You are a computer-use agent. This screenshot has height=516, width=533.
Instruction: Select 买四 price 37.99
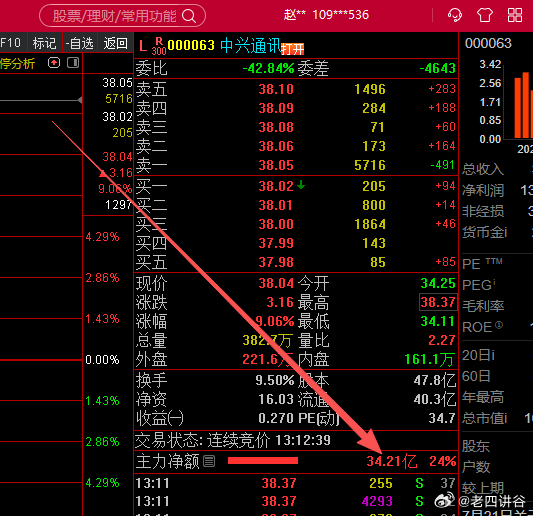click(276, 243)
